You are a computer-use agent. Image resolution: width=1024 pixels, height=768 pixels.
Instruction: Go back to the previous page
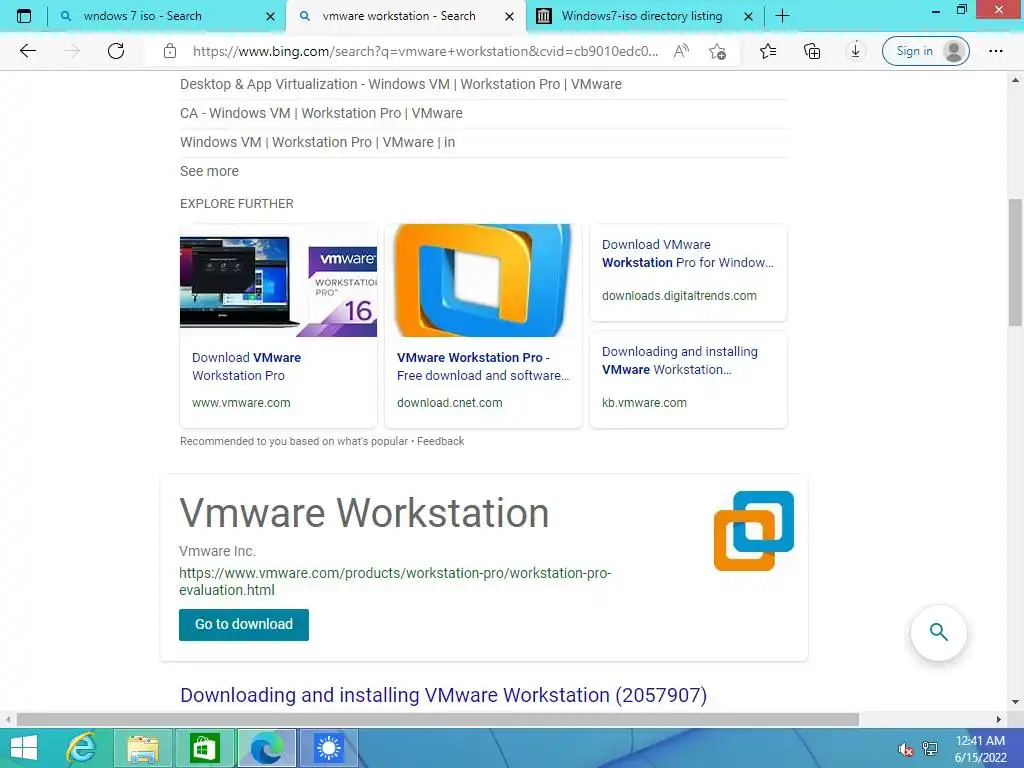coord(27,51)
